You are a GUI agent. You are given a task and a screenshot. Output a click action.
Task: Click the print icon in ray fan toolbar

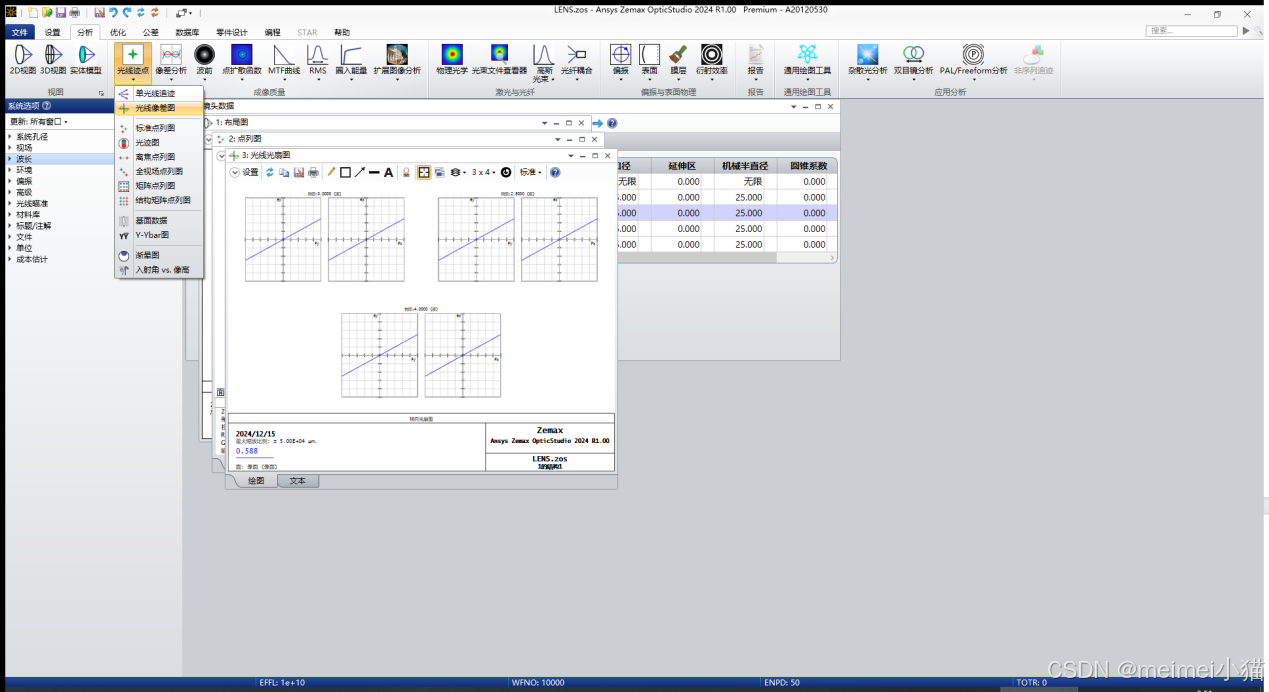[x=313, y=172]
